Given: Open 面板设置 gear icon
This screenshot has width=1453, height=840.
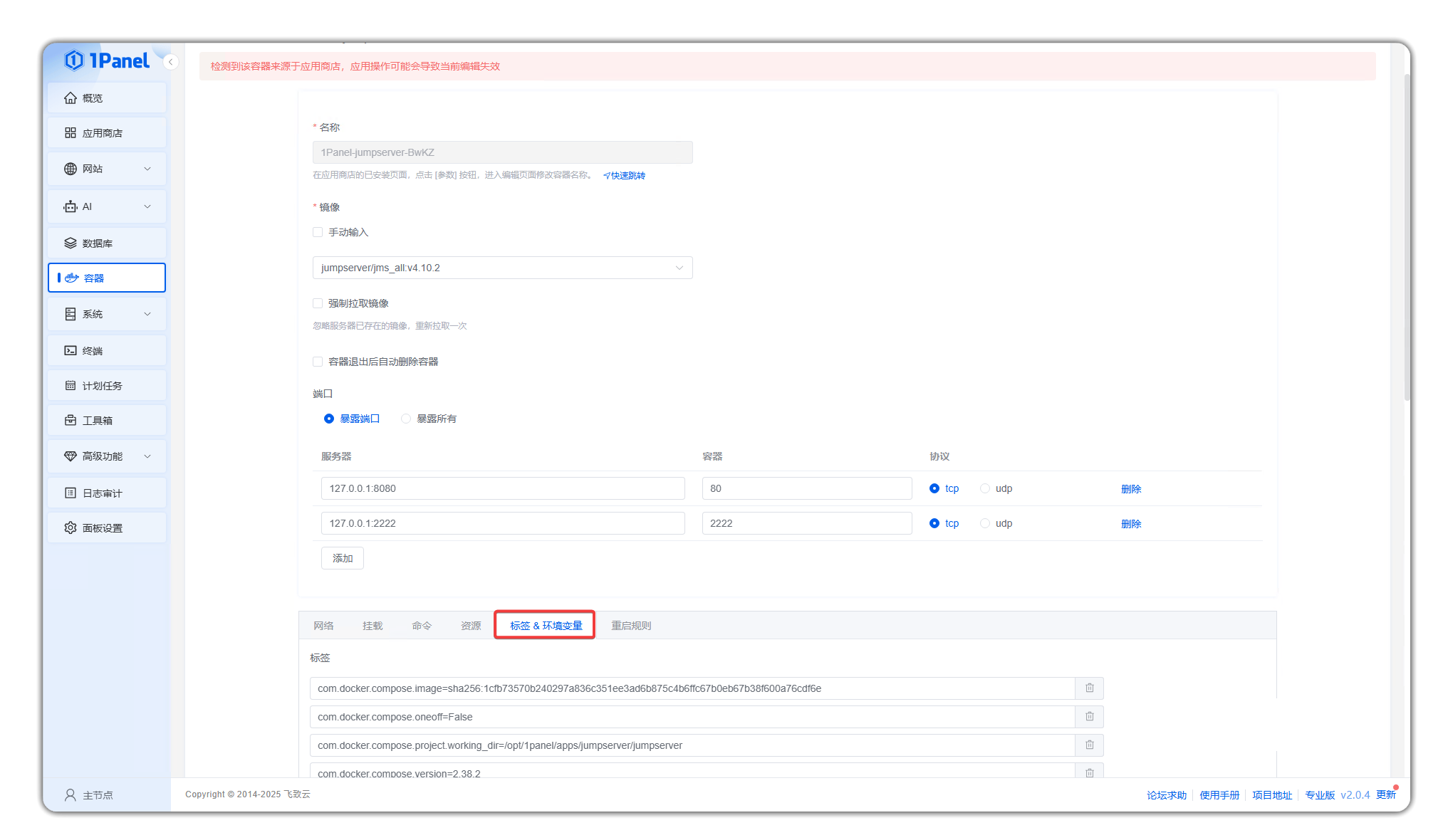Looking at the screenshot, I should coord(71,528).
